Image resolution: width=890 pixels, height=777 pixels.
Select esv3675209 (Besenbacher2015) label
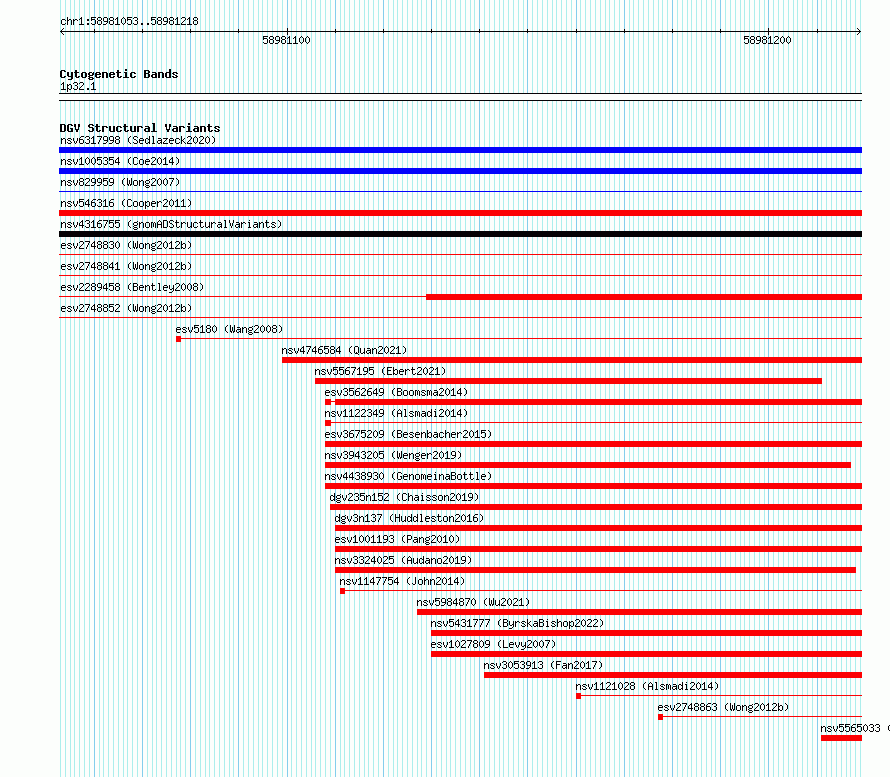(x=408, y=434)
